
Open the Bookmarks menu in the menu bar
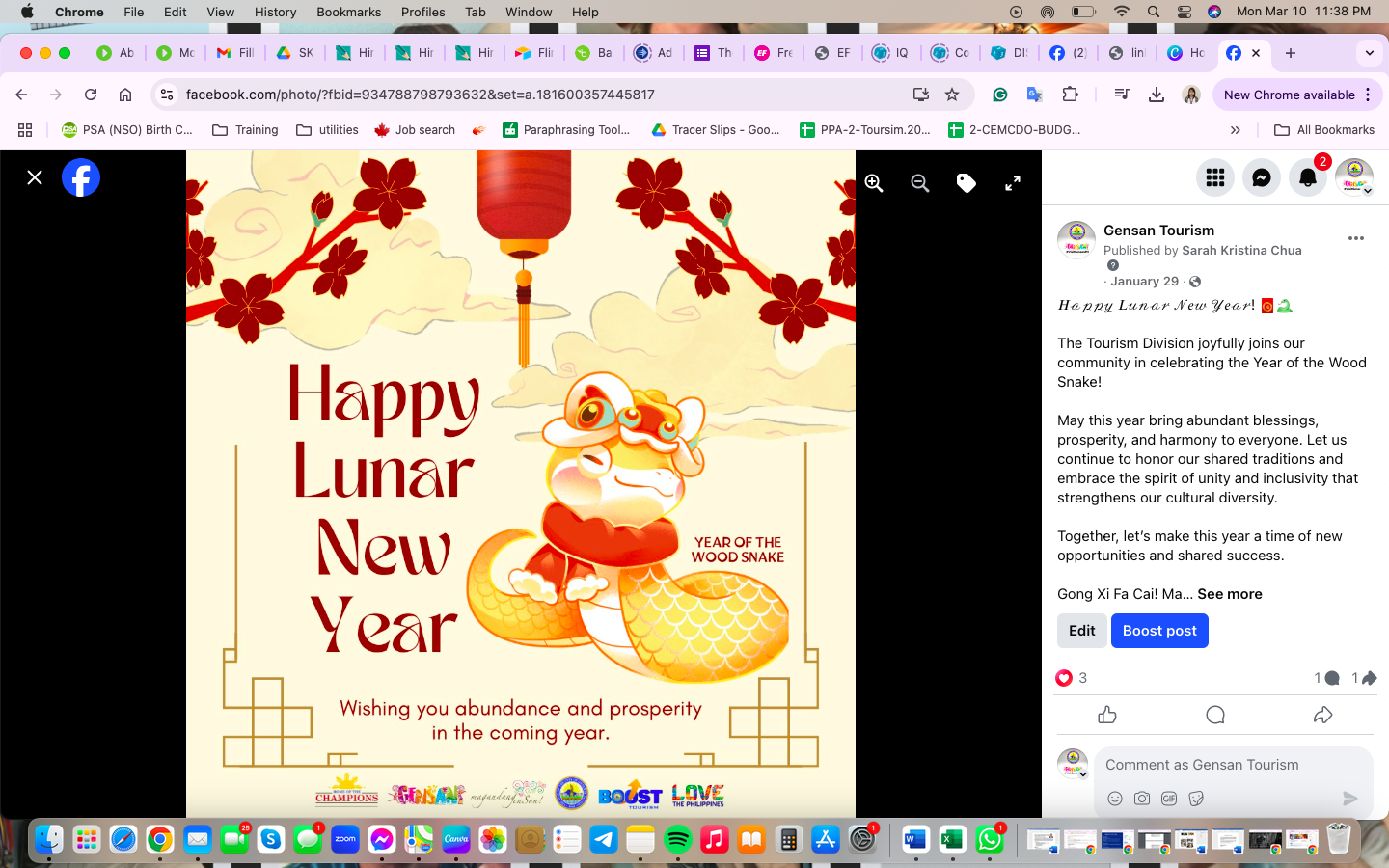pos(348,12)
